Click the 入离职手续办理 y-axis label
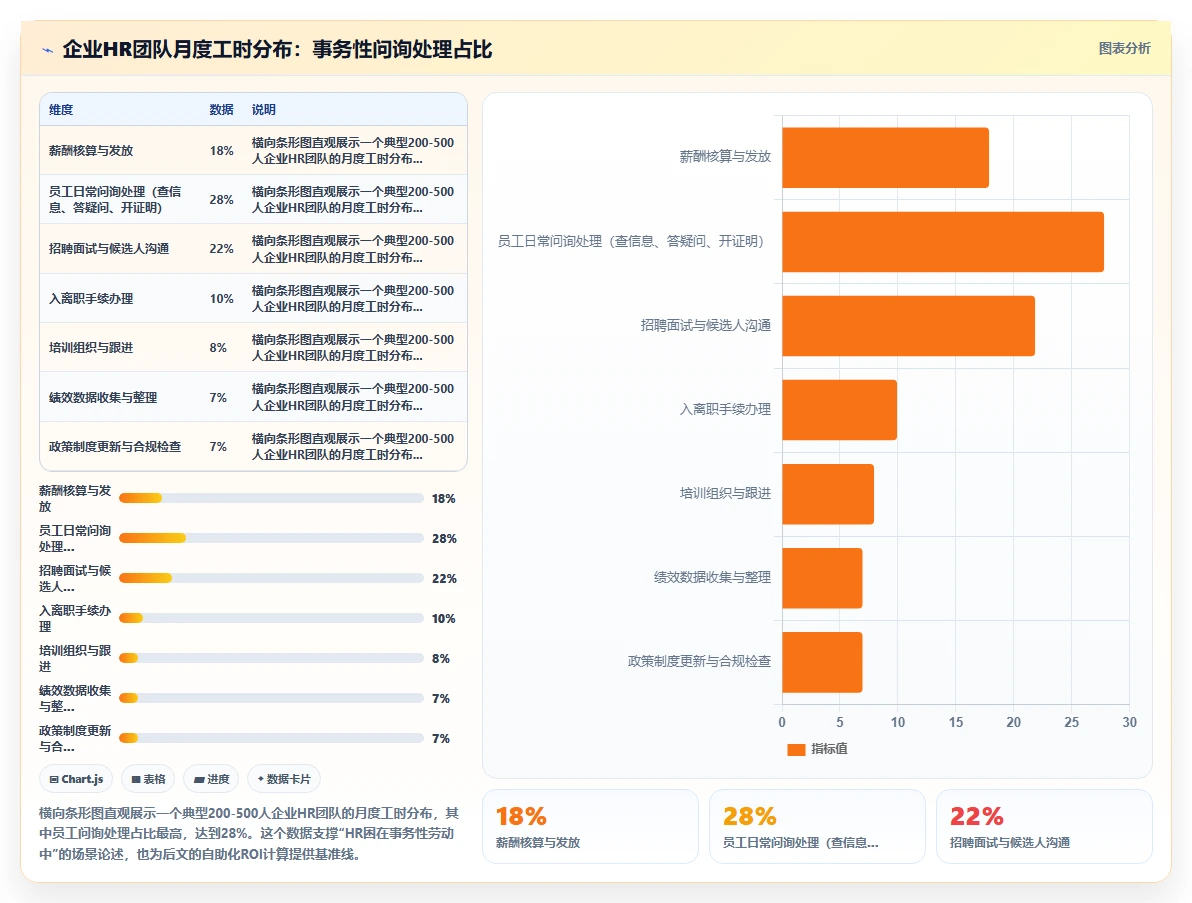The width and height of the screenshot is (1192, 903). coord(725,409)
